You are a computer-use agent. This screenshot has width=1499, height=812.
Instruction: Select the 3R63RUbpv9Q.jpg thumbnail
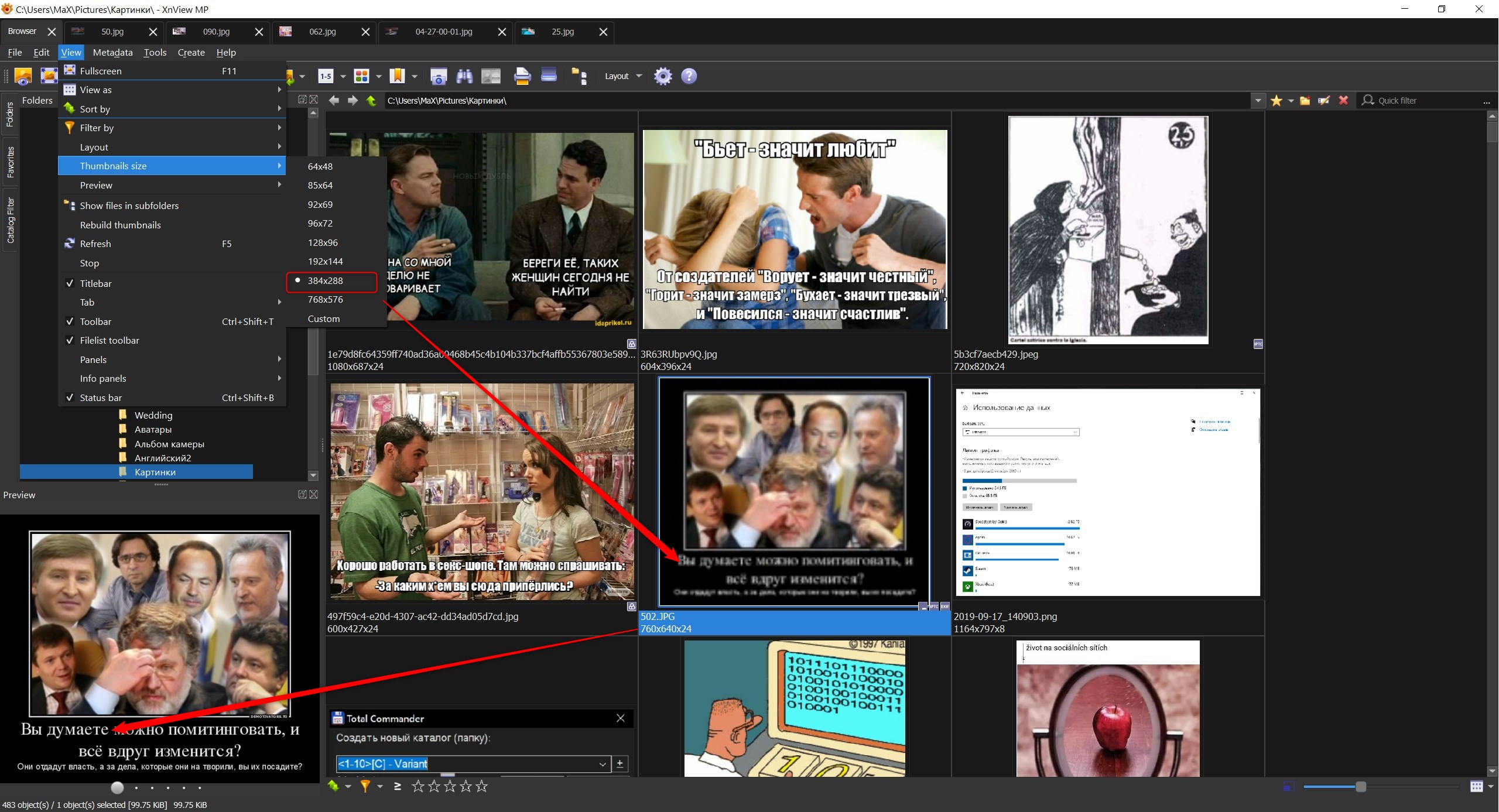(795, 229)
